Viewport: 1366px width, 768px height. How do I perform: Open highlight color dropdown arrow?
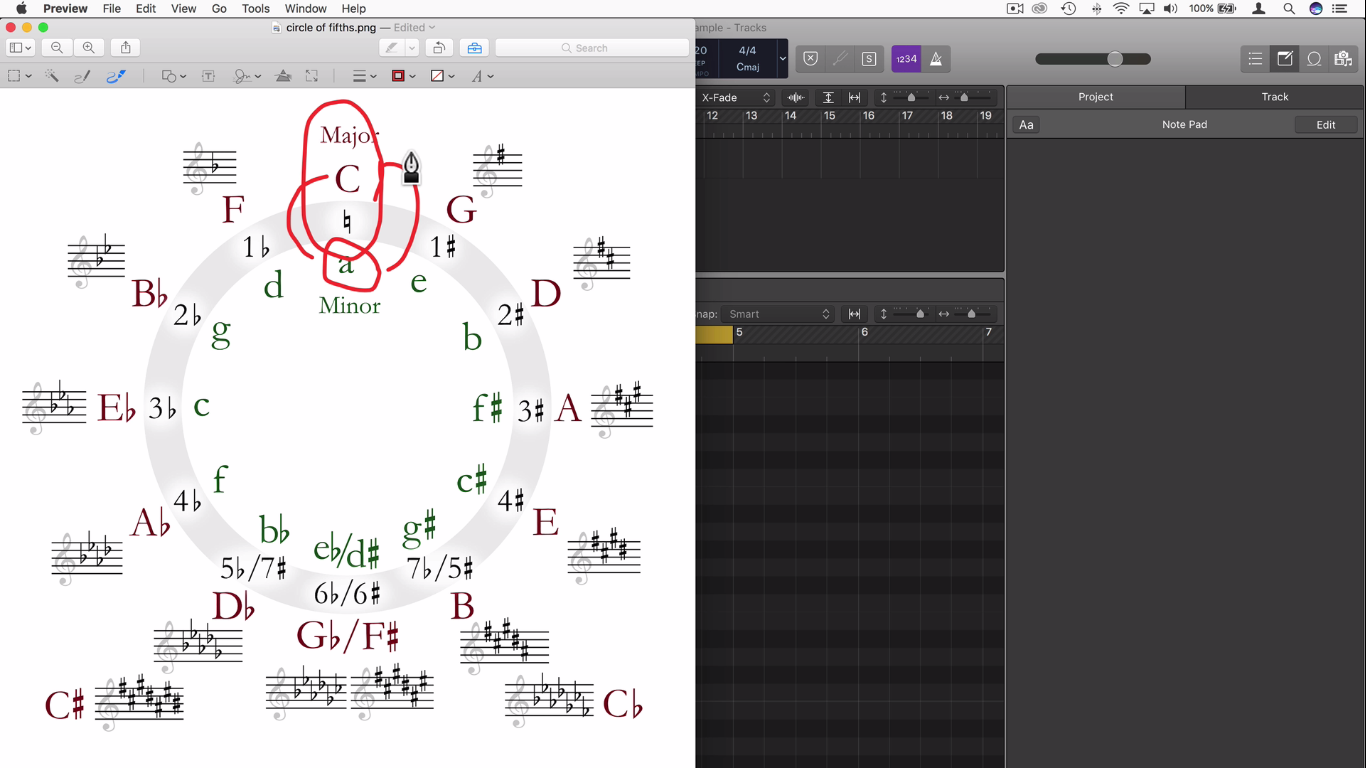(x=412, y=48)
